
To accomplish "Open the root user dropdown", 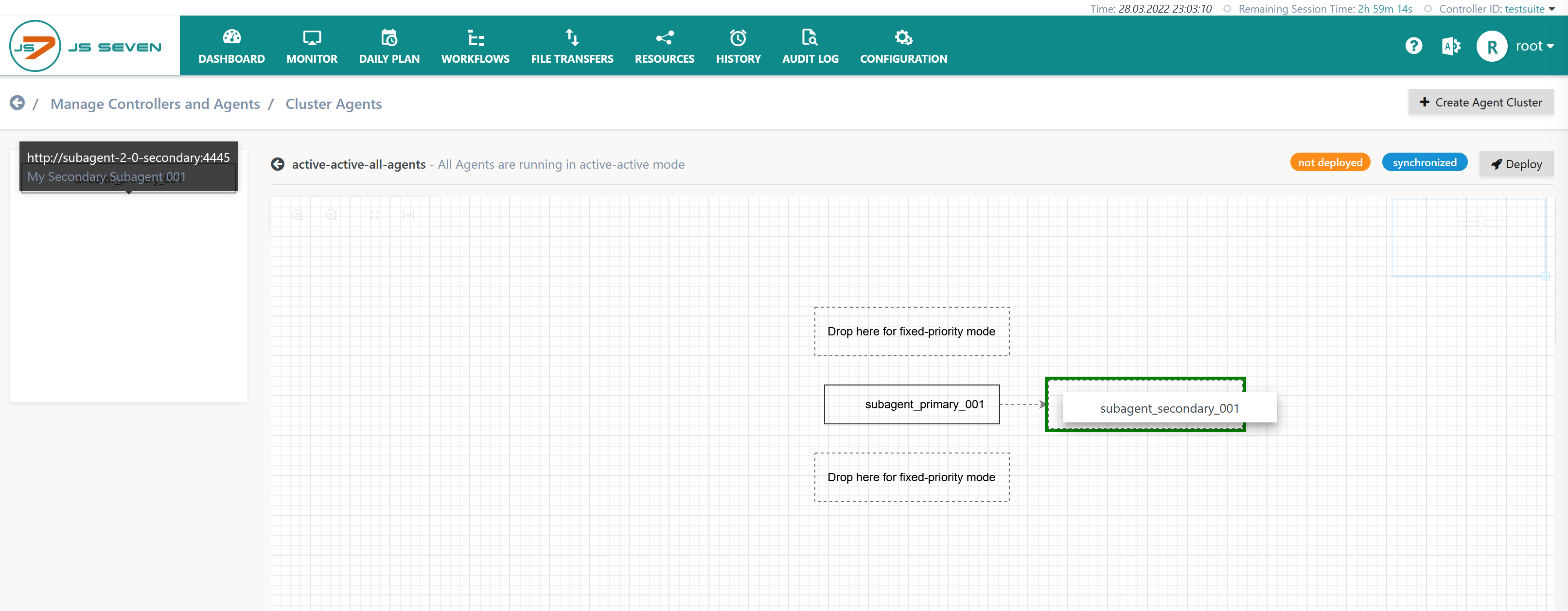I will (x=1534, y=46).
